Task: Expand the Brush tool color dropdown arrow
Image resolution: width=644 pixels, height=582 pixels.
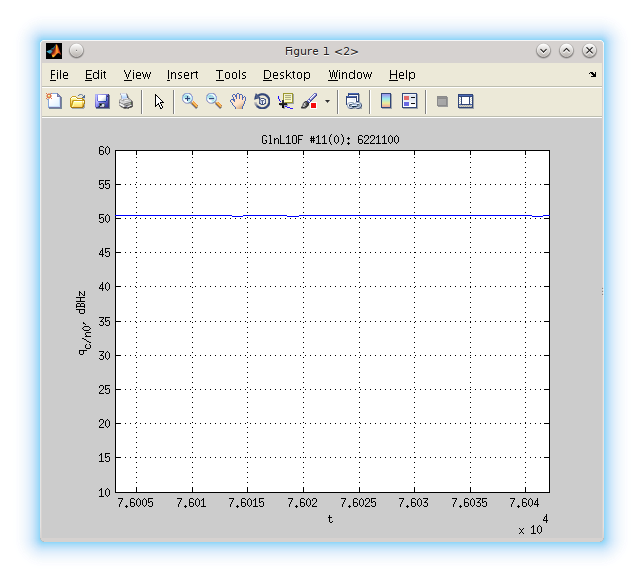Action: (x=327, y=101)
